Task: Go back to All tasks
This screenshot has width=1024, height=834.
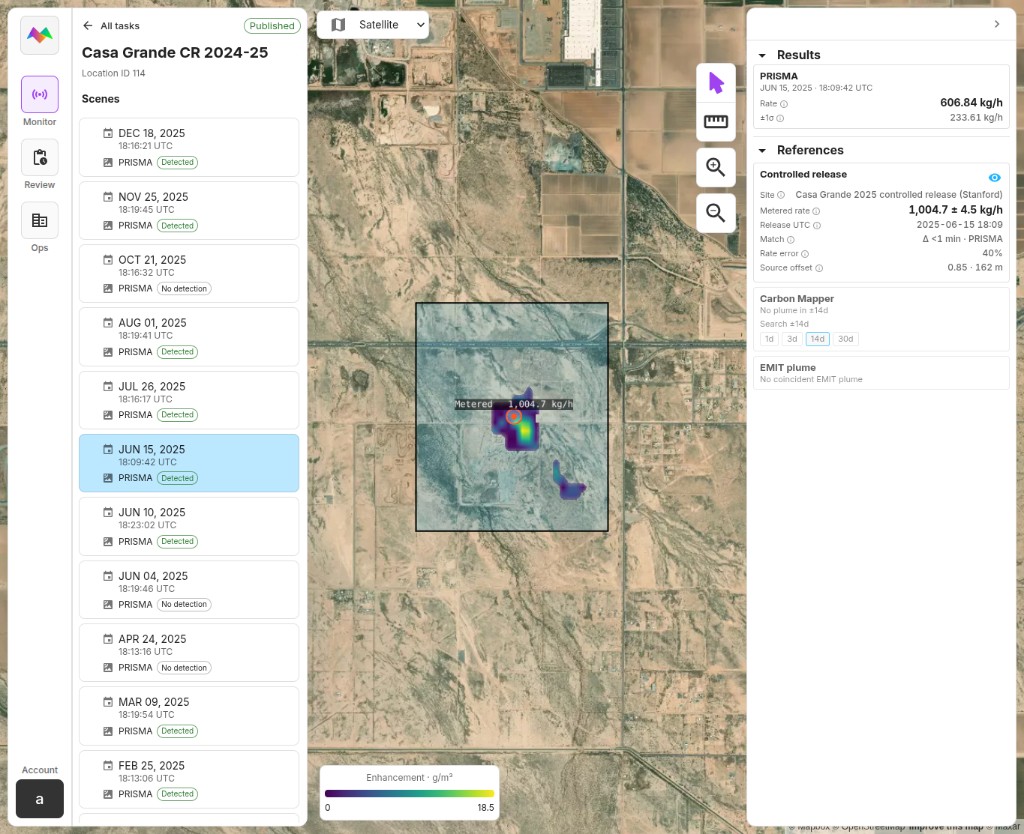Action: pos(111,25)
